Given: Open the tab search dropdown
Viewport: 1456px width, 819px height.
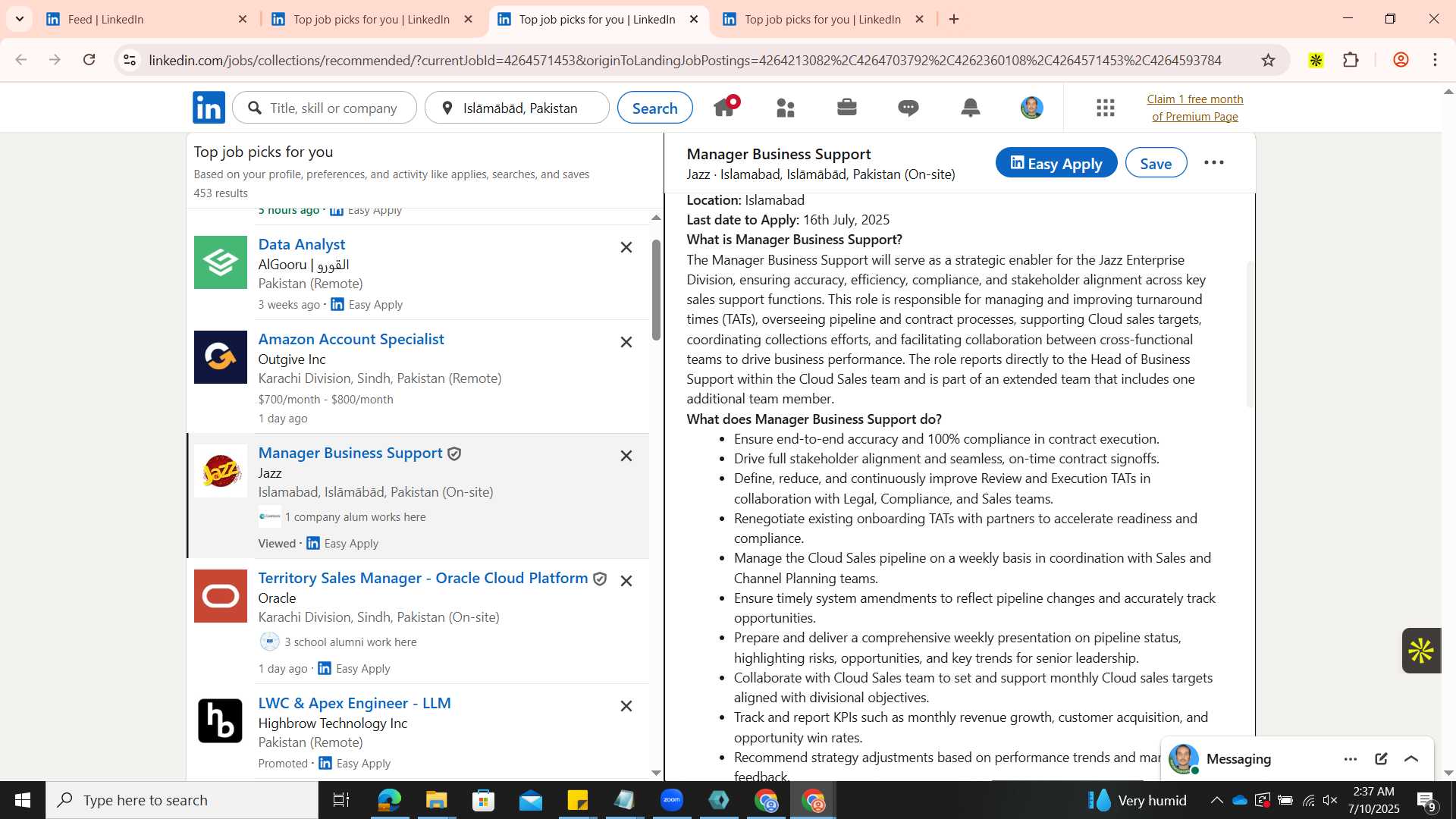Looking at the screenshot, I should [19, 19].
